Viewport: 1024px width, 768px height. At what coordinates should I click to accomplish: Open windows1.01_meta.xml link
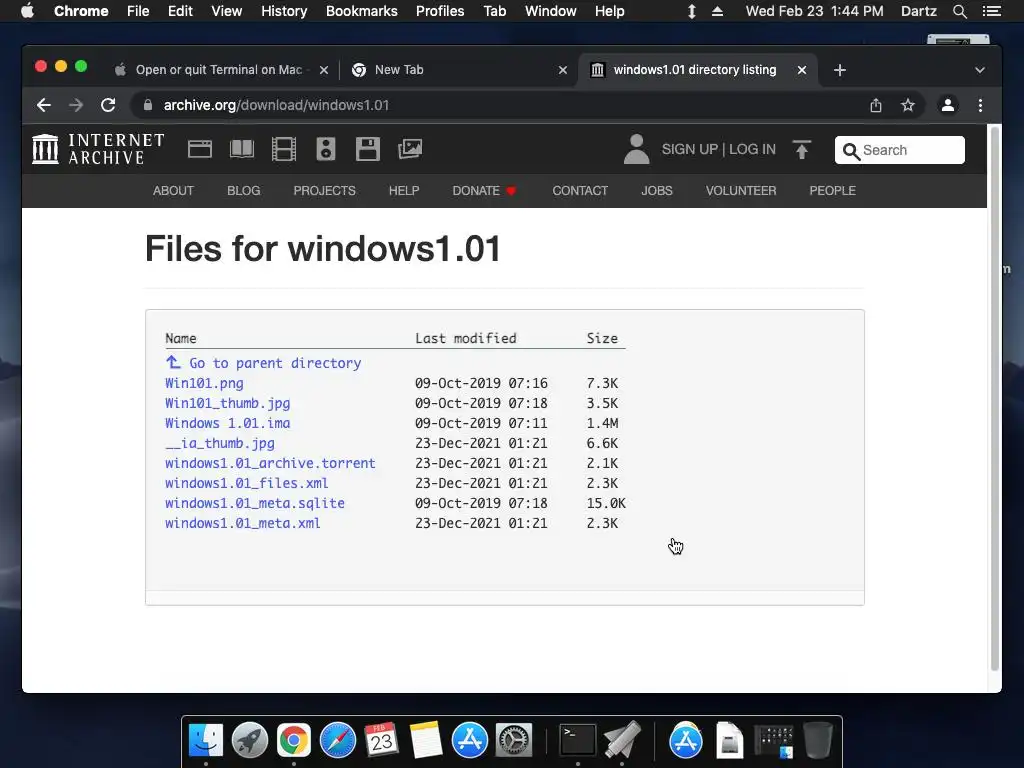242,523
